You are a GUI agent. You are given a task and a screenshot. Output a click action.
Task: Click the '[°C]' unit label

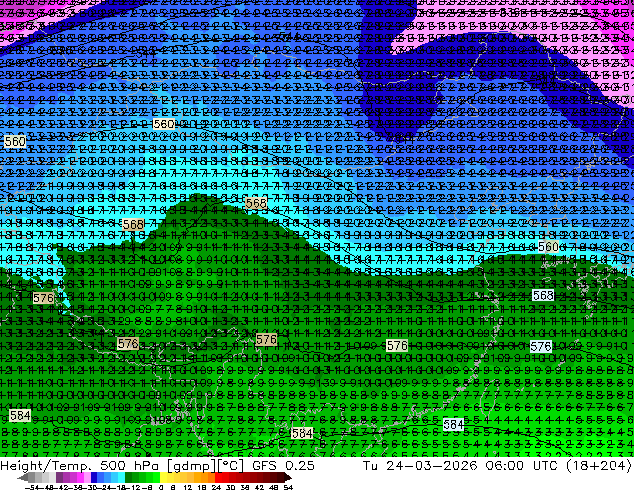click(230, 466)
